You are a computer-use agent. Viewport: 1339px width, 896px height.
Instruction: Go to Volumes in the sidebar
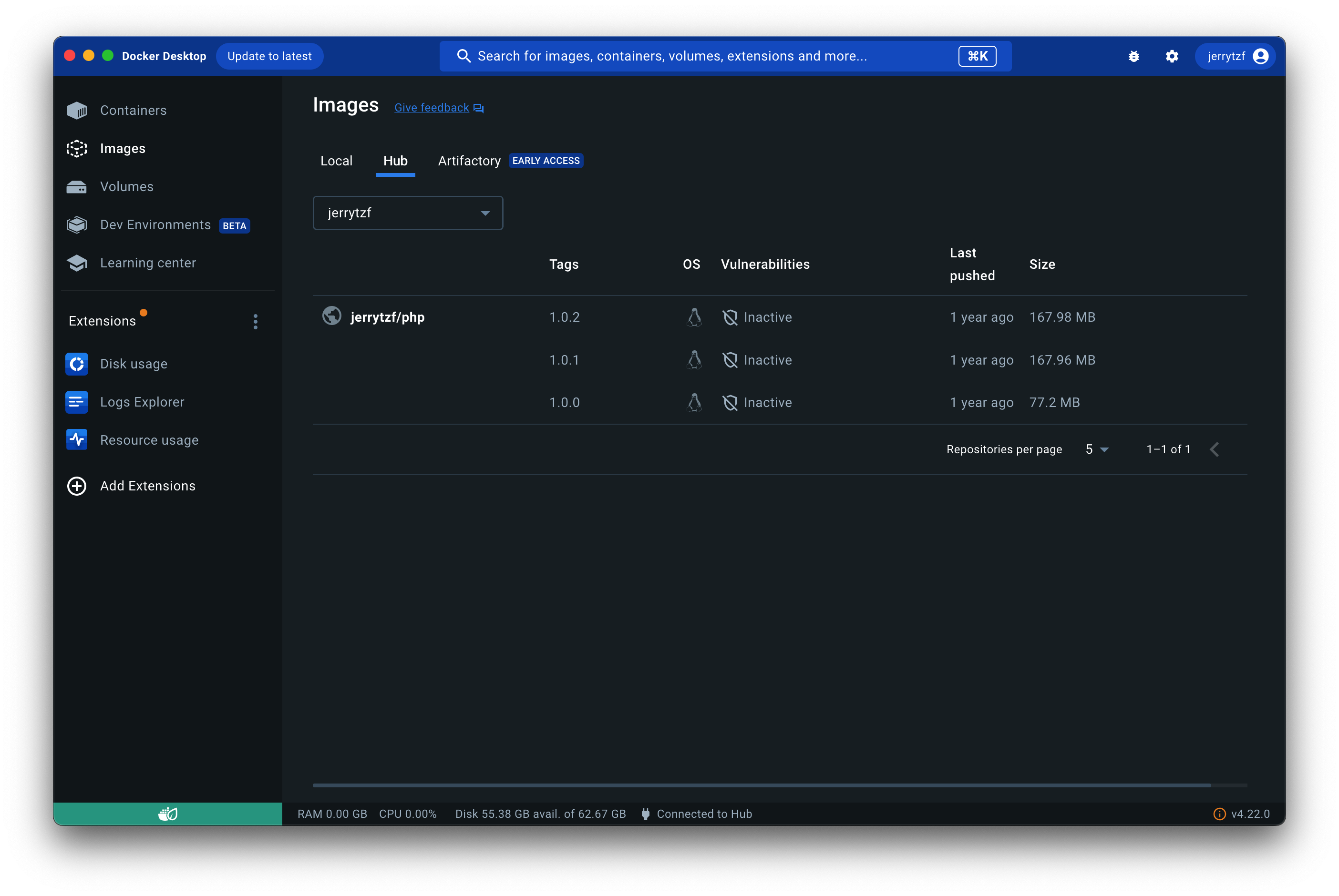[x=127, y=187]
